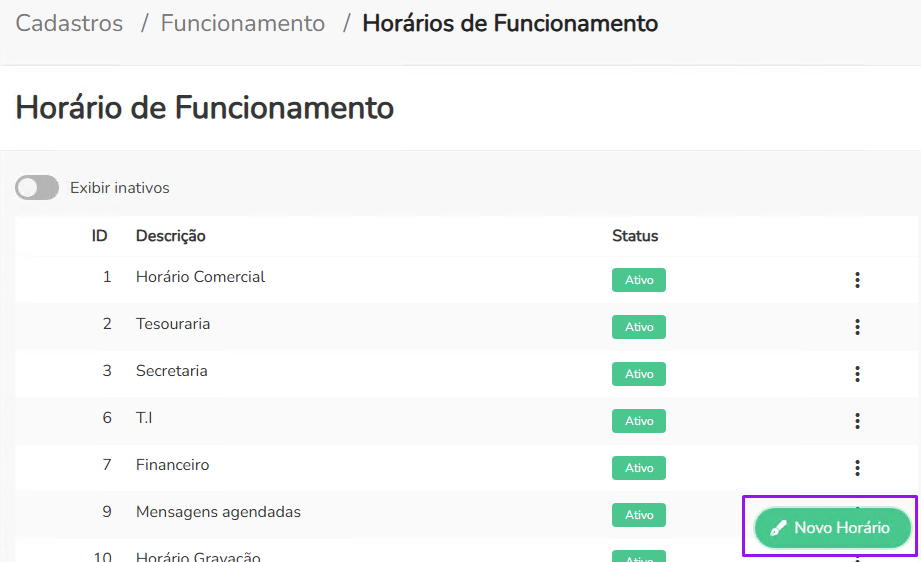
Task: Select the T.I schedule entry
Action: 144,418
